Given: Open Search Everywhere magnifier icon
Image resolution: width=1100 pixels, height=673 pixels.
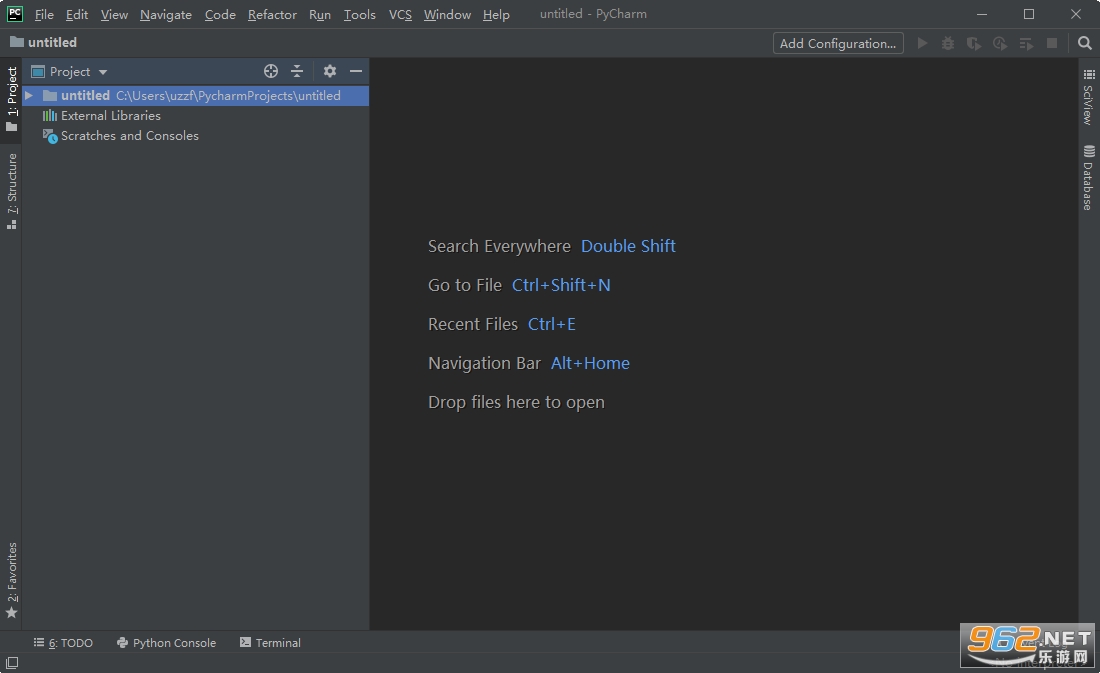Looking at the screenshot, I should click(1085, 44).
